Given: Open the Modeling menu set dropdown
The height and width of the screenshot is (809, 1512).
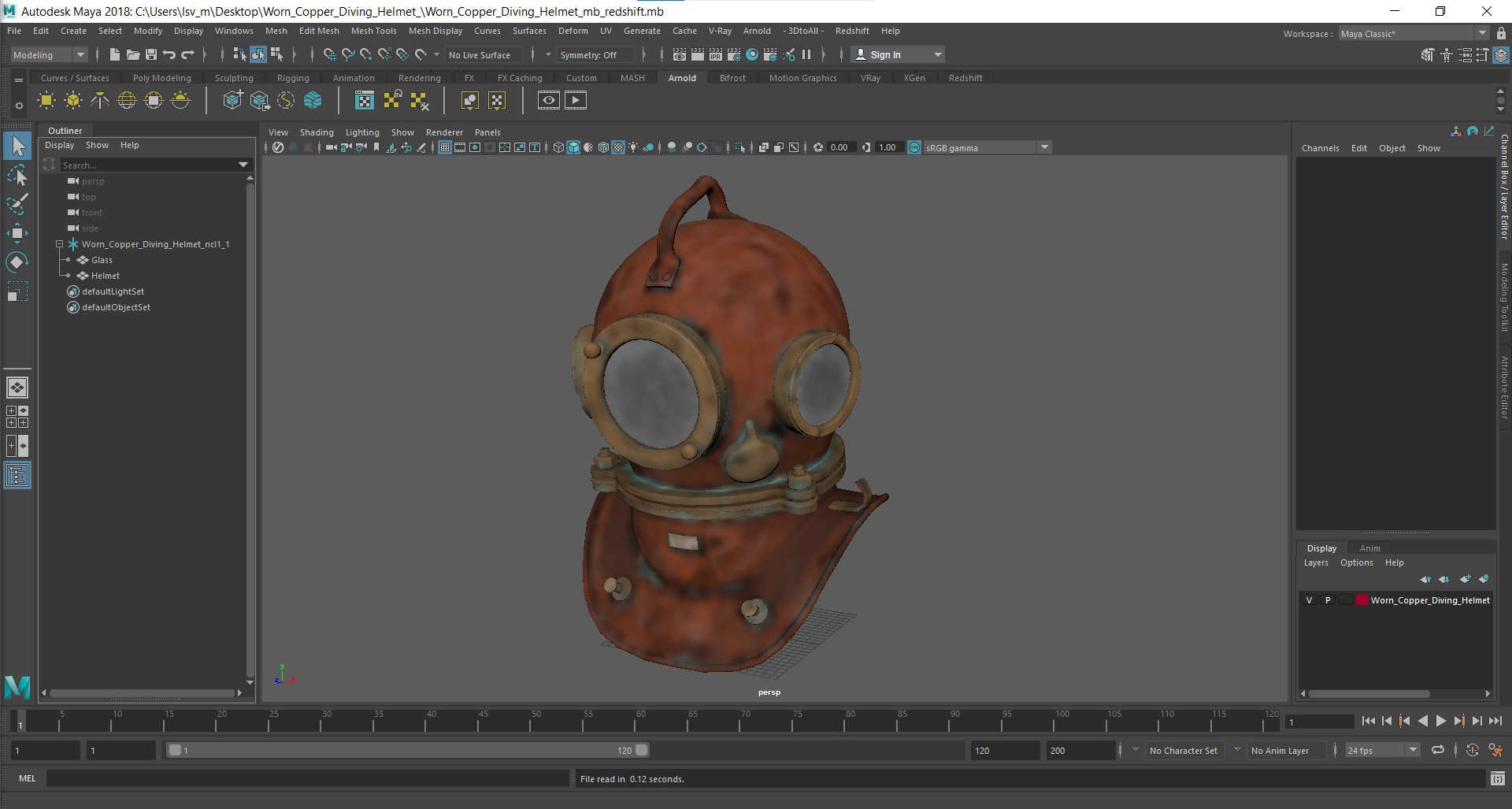Looking at the screenshot, I should [48, 54].
